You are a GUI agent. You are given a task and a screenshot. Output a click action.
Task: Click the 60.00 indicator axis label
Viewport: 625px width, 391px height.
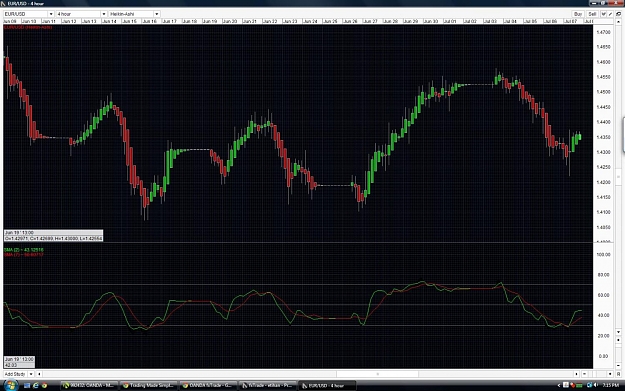point(603,295)
